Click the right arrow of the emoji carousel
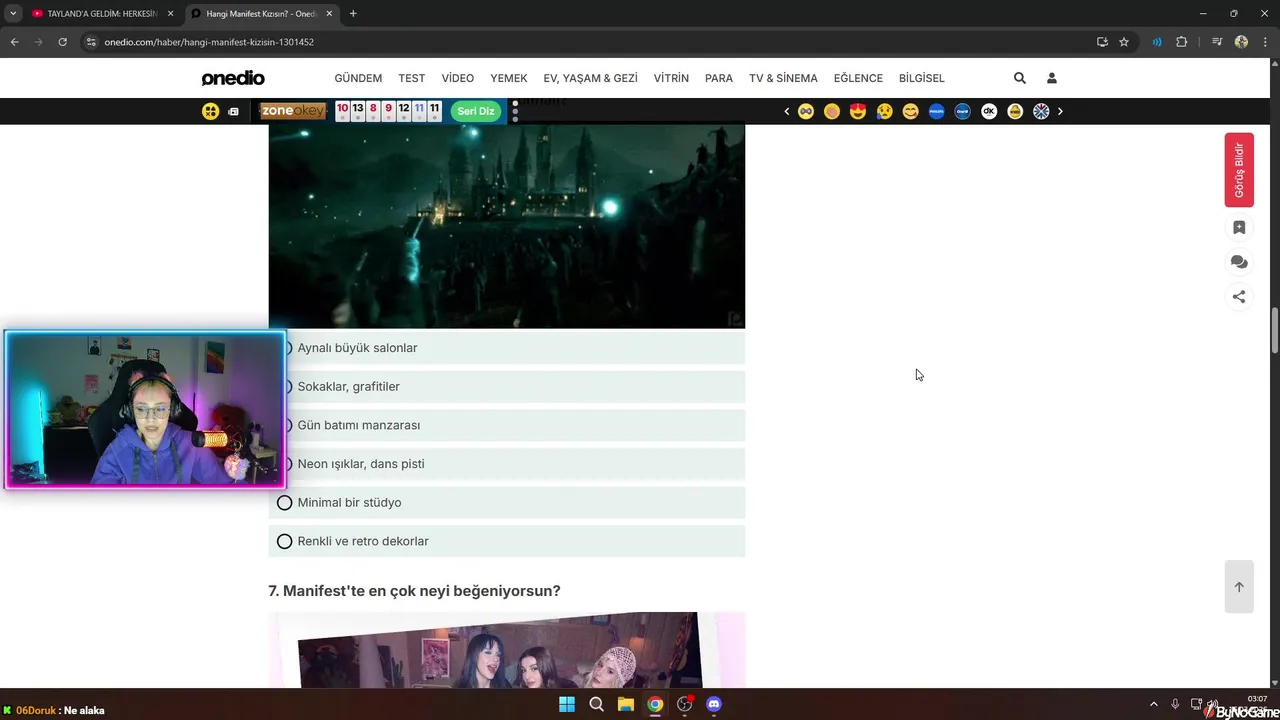This screenshot has height=720, width=1280. [1060, 111]
